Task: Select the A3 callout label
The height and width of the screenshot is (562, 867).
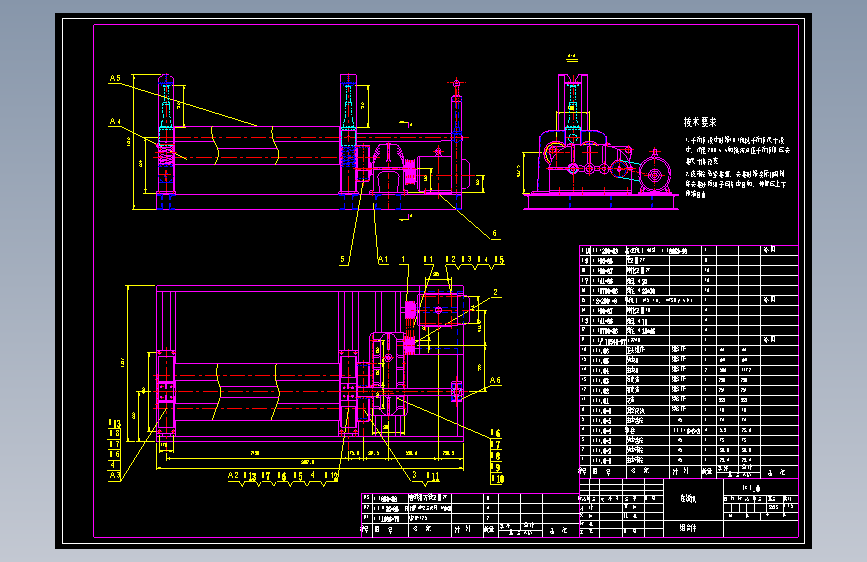Action: pyautogui.click(x=114, y=475)
